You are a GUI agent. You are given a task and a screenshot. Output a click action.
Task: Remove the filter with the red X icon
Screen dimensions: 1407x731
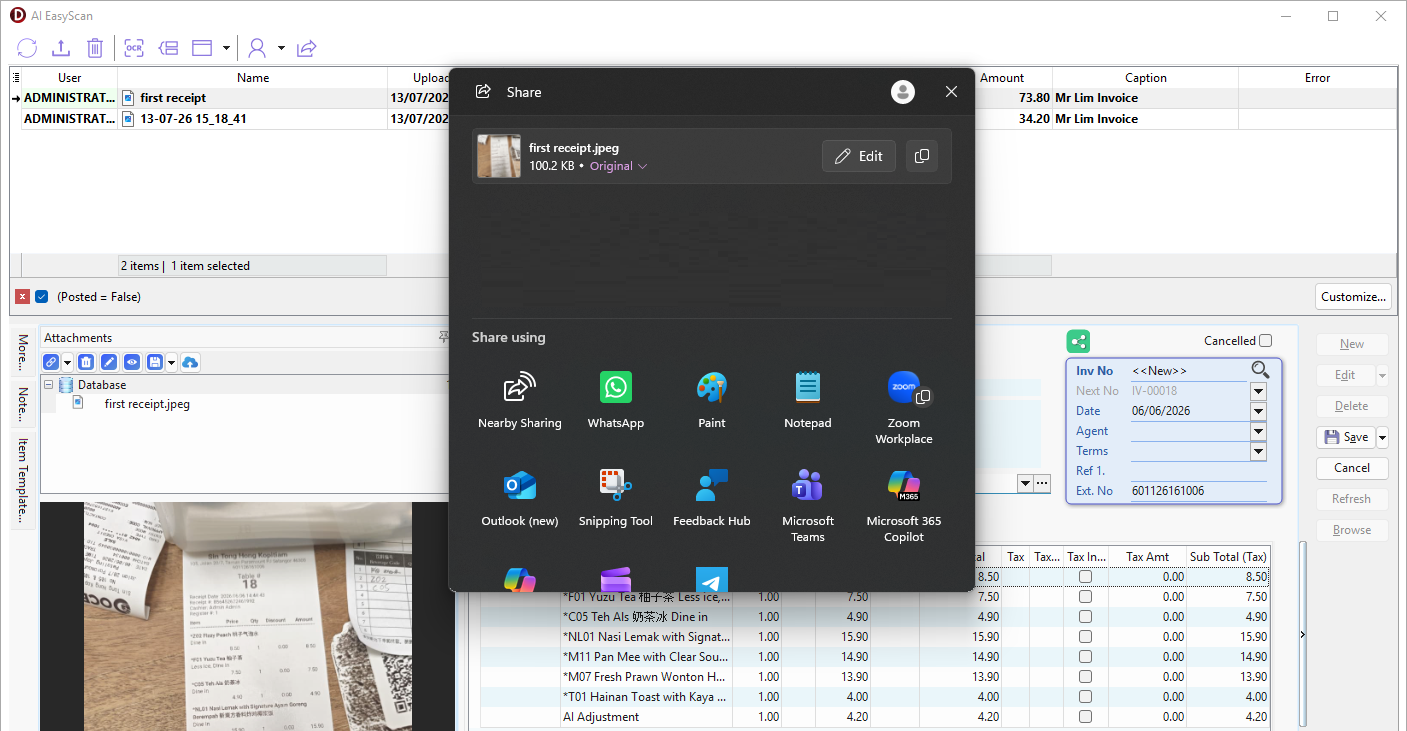22,297
